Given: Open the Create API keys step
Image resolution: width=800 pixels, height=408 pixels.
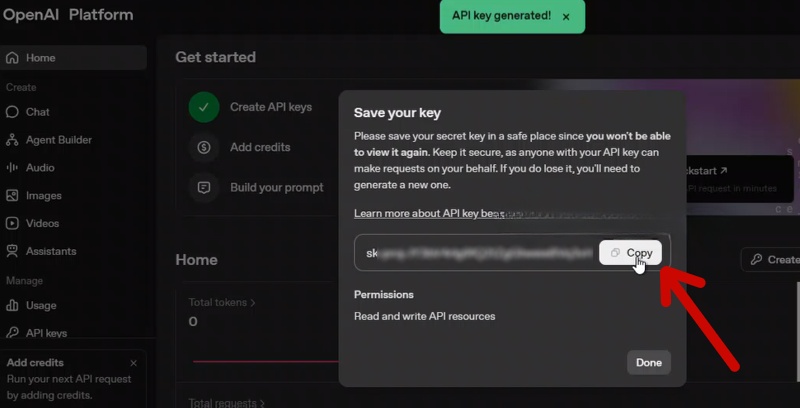Looking at the screenshot, I should coord(271,107).
